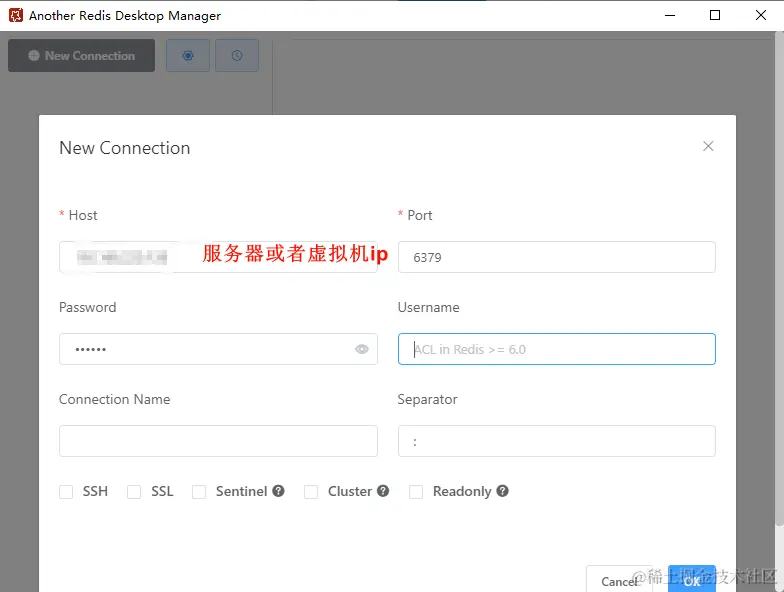784x592 pixels.
Task: Click the "Separator" label
Action: pyautogui.click(x=428, y=400)
